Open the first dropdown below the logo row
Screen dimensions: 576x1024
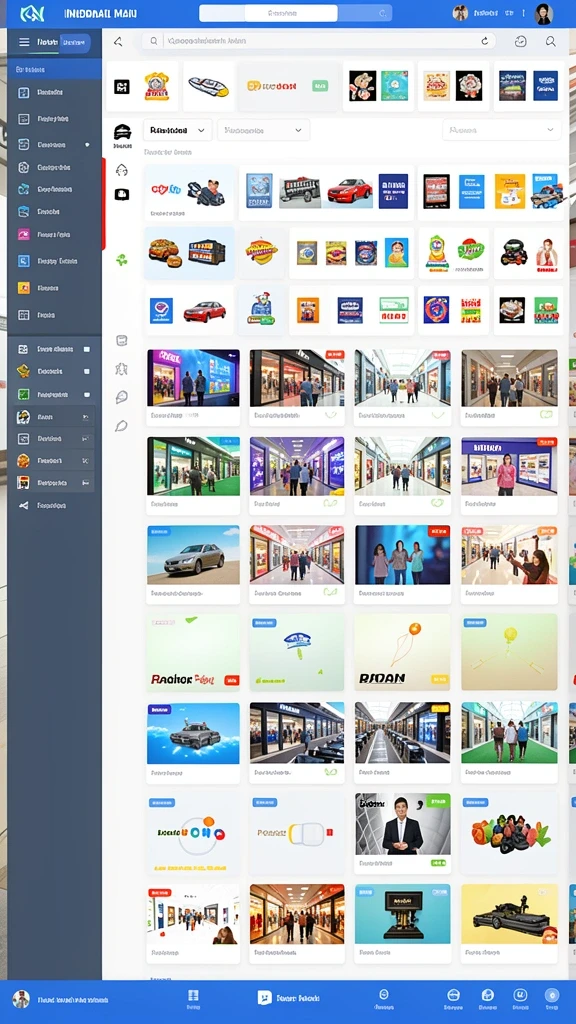[x=178, y=131]
